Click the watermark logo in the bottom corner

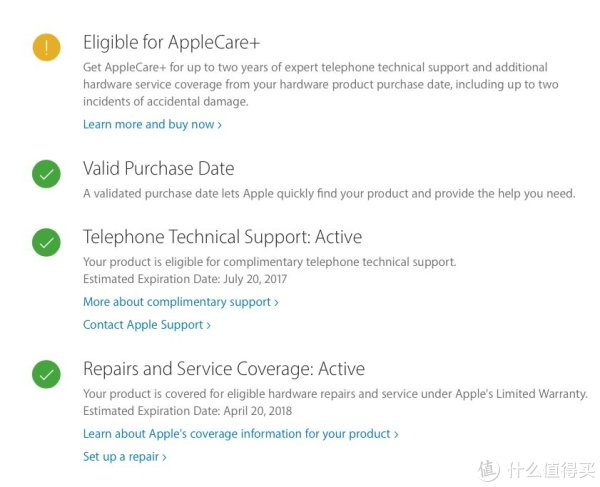(537, 470)
